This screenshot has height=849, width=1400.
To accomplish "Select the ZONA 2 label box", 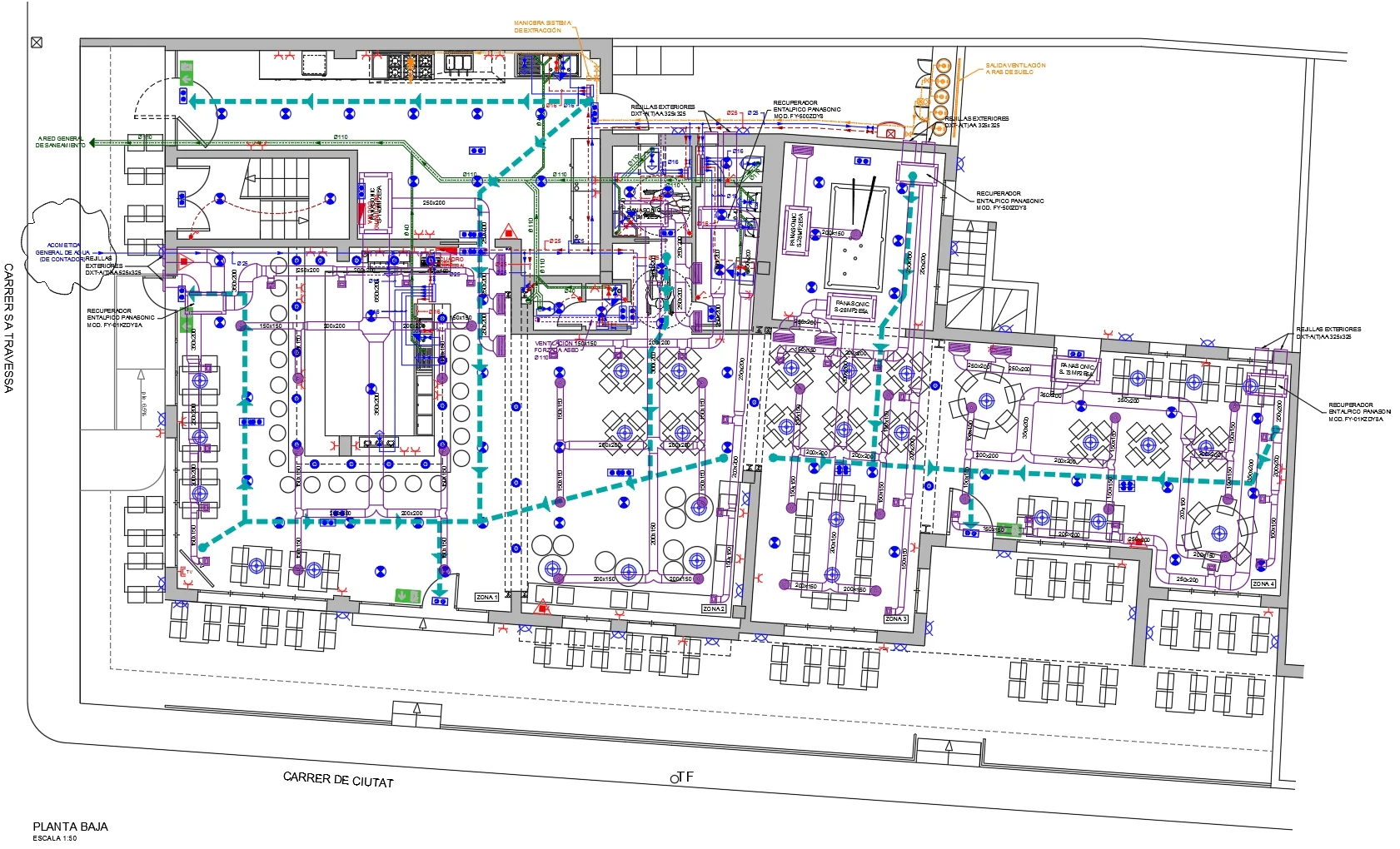I will (714, 609).
